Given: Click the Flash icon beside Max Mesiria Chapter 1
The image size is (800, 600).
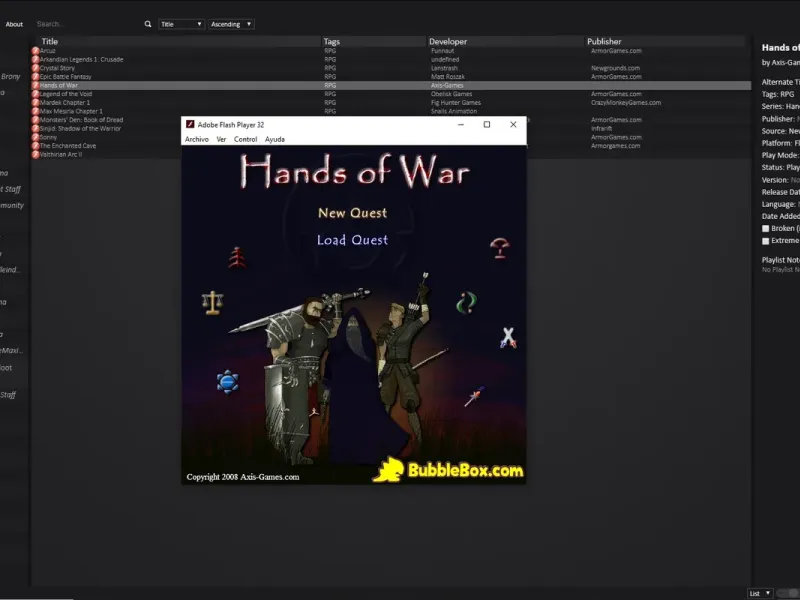Looking at the screenshot, I should pyautogui.click(x=35, y=111).
